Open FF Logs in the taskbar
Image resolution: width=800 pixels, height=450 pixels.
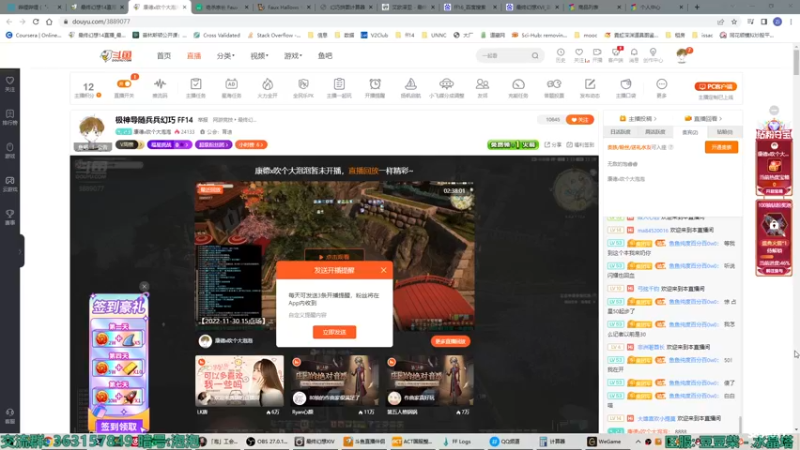coord(457,441)
